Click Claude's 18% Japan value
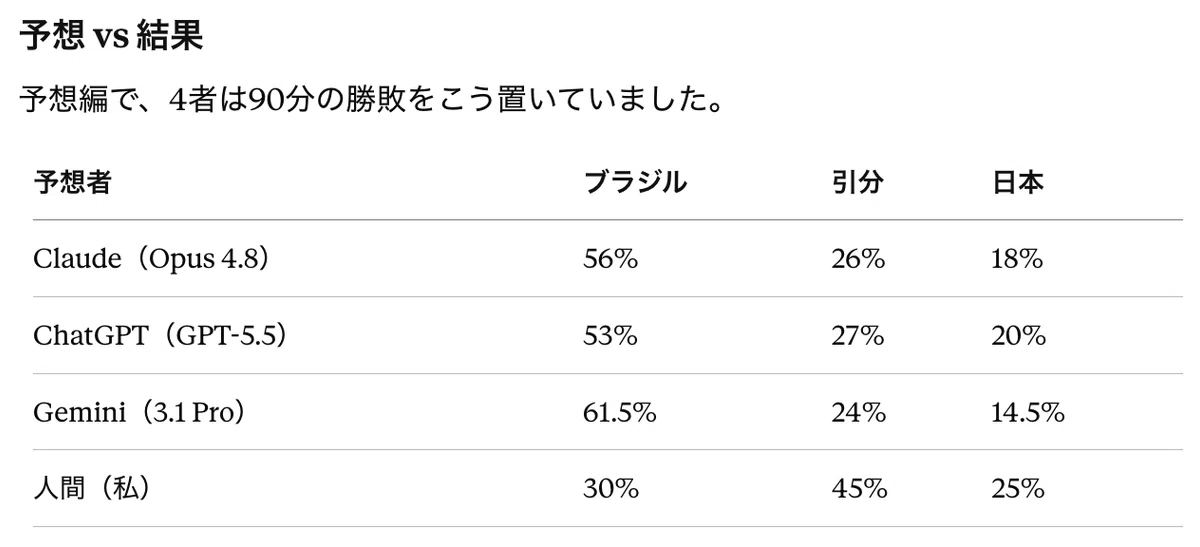The image size is (1200, 547). click(1017, 259)
